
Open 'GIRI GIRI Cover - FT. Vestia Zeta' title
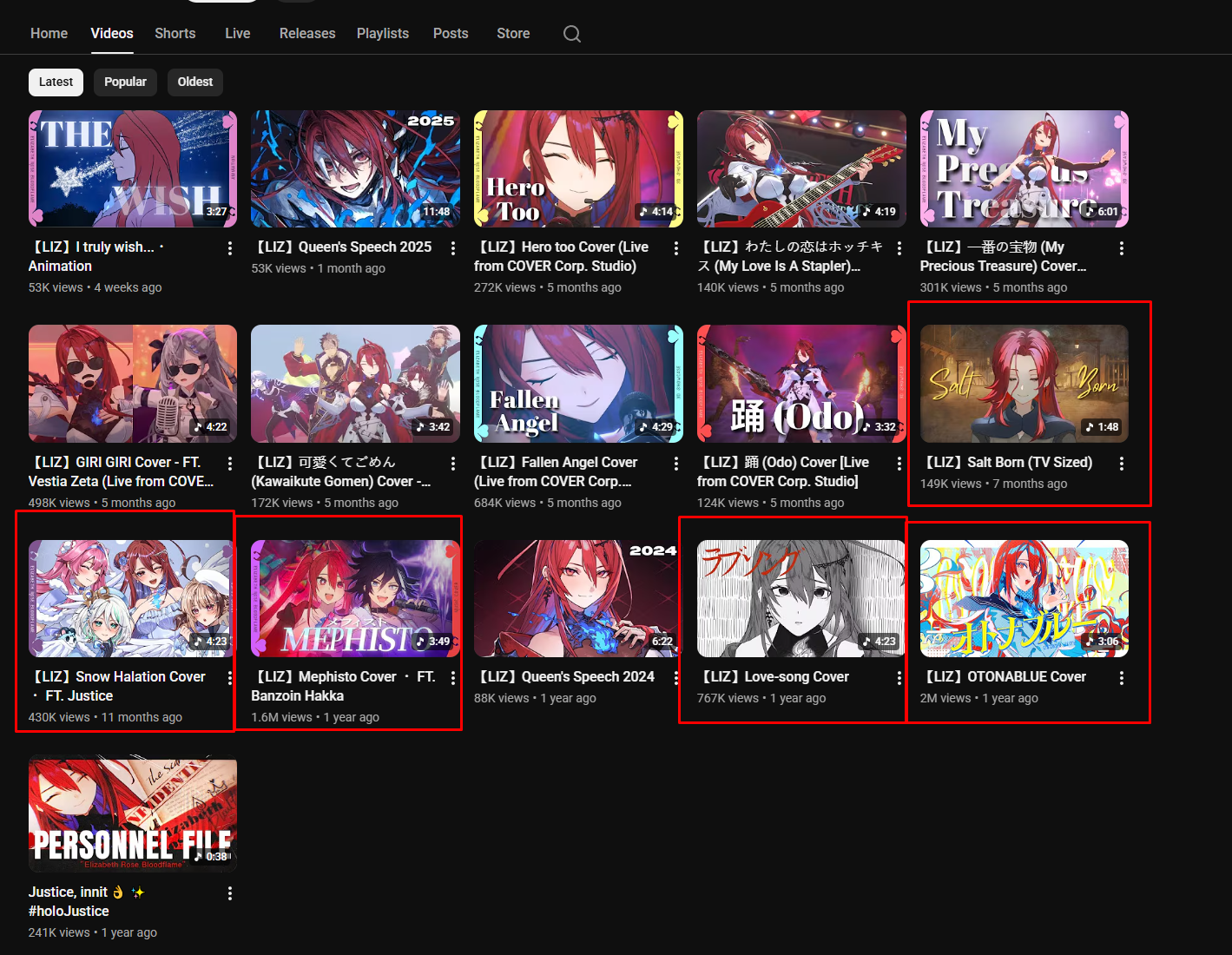tap(121, 471)
